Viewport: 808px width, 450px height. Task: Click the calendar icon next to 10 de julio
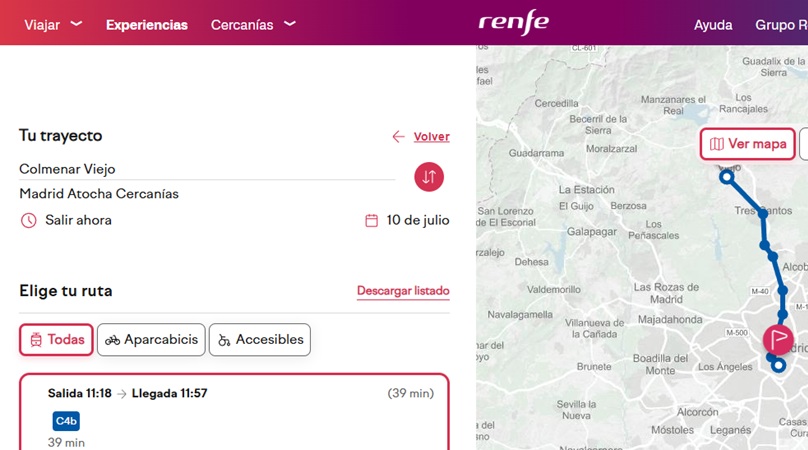tap(372, 220)
